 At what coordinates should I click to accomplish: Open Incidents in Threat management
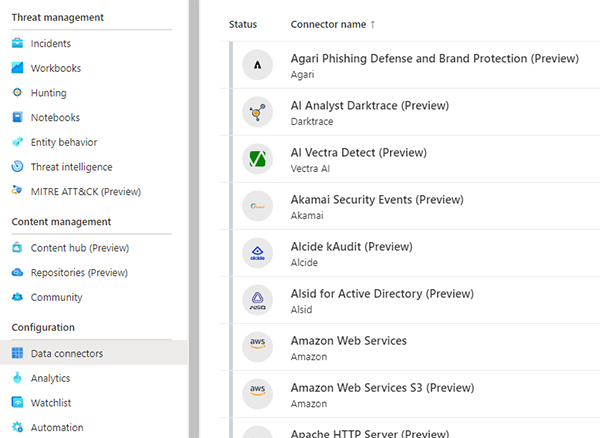[x=51, y=43]
